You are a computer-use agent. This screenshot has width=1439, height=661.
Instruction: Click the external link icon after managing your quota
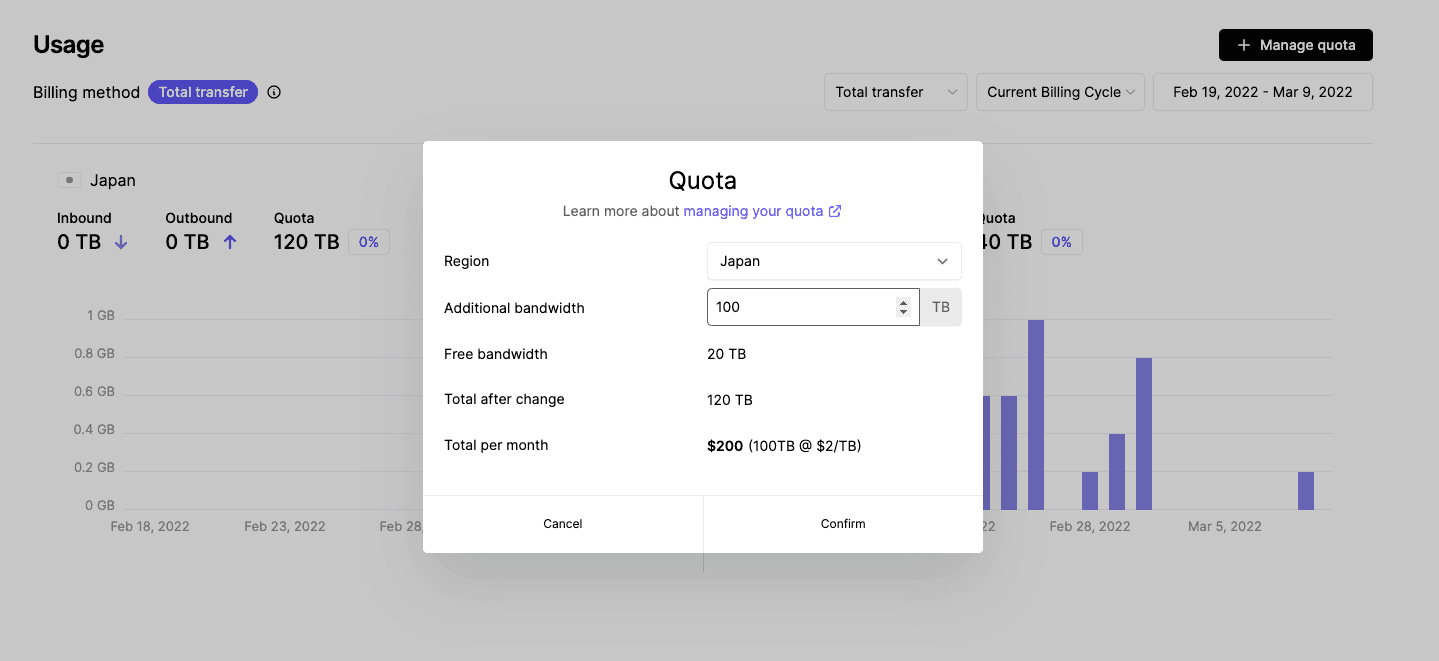(835, 211)
